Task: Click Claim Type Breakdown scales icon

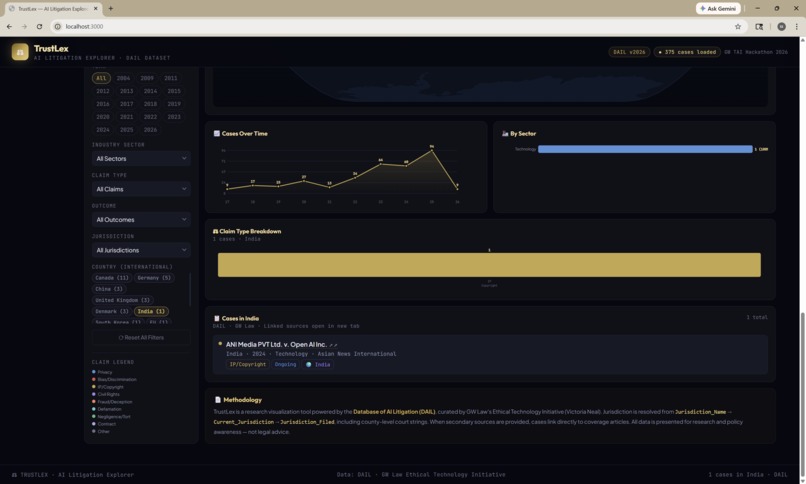Action: click(x=215, y=231)
